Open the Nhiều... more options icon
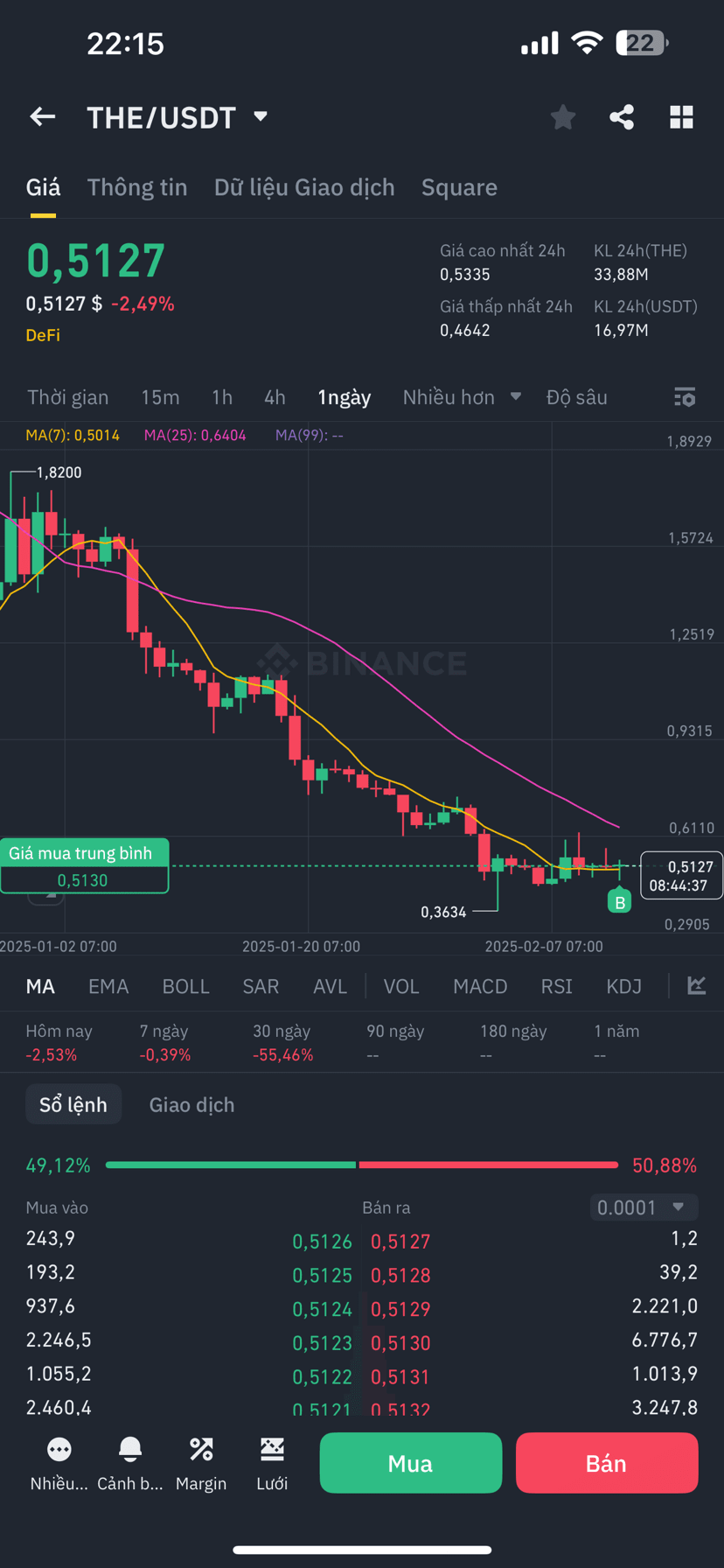The height and width of the screenshot is (1568, 724). (x=59, y=1450)
